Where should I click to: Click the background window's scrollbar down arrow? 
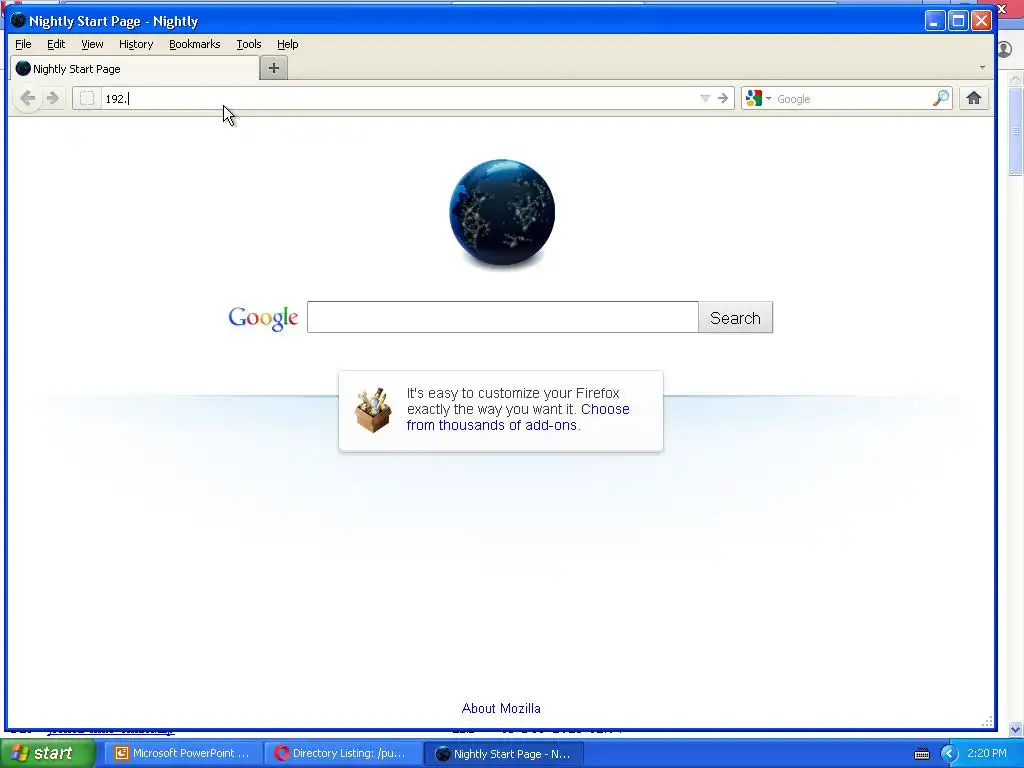click(x=1016, y=729)
